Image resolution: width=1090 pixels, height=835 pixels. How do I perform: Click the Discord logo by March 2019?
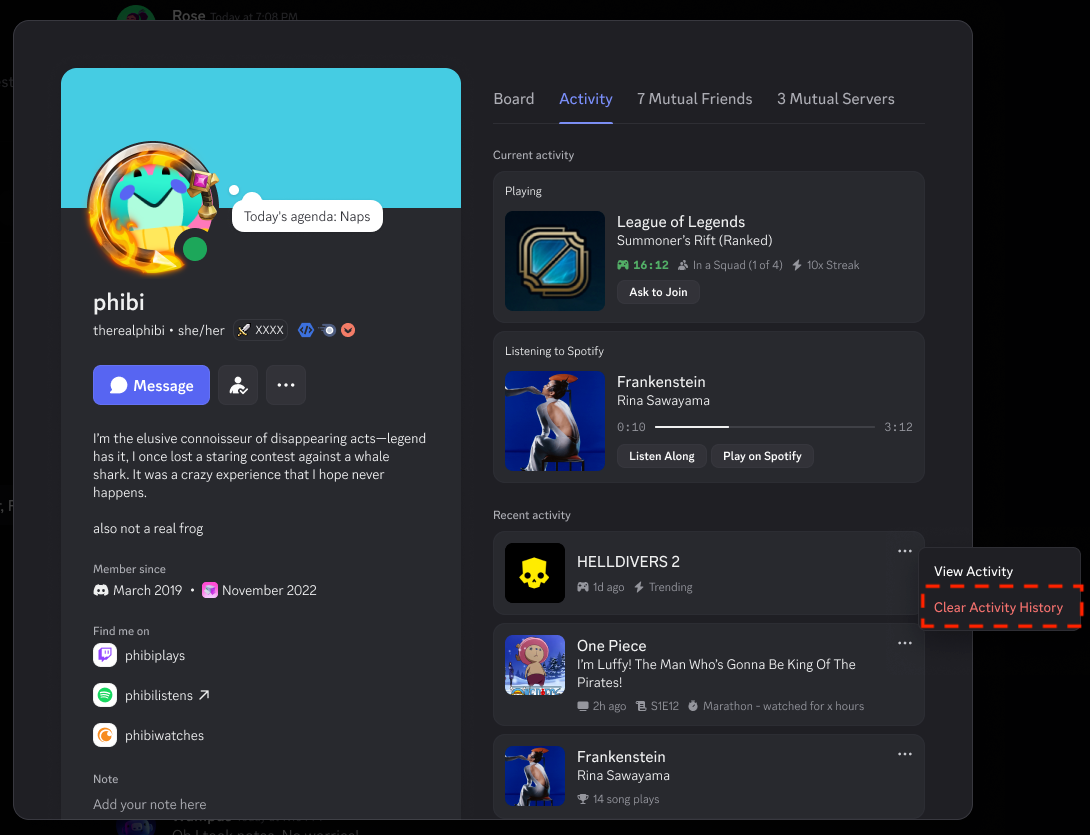click(101, 590)
